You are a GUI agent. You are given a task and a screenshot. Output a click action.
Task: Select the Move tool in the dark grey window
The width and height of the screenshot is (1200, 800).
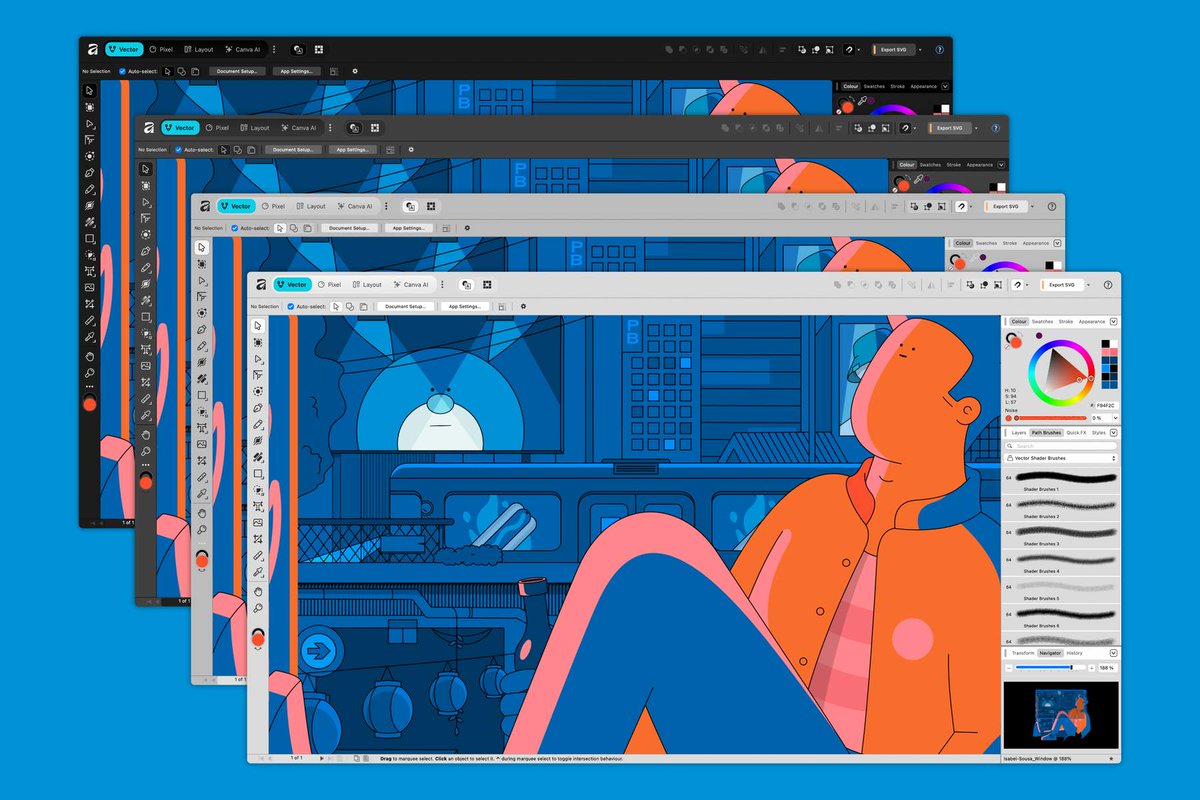(x=145, y=169)
